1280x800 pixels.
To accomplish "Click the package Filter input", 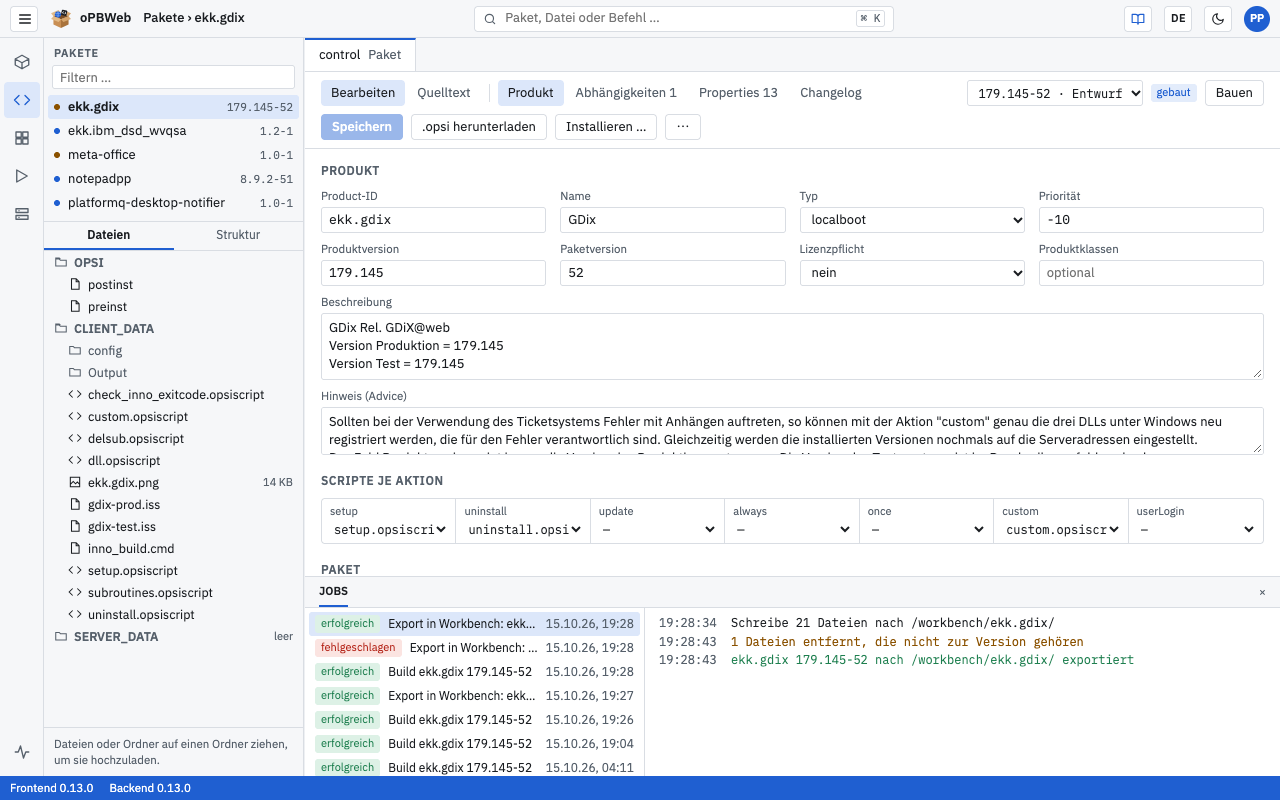I will [x=174, y=77].
